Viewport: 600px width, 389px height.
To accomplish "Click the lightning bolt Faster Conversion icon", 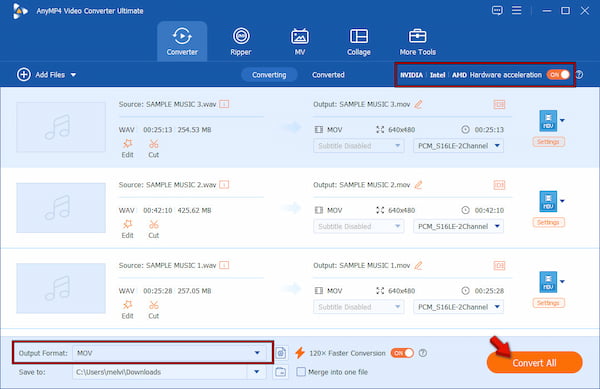I will [300, 353].
